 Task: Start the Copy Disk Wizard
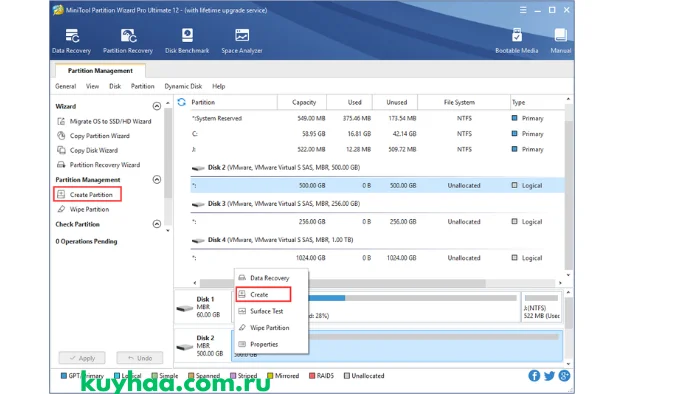point(88,150)
